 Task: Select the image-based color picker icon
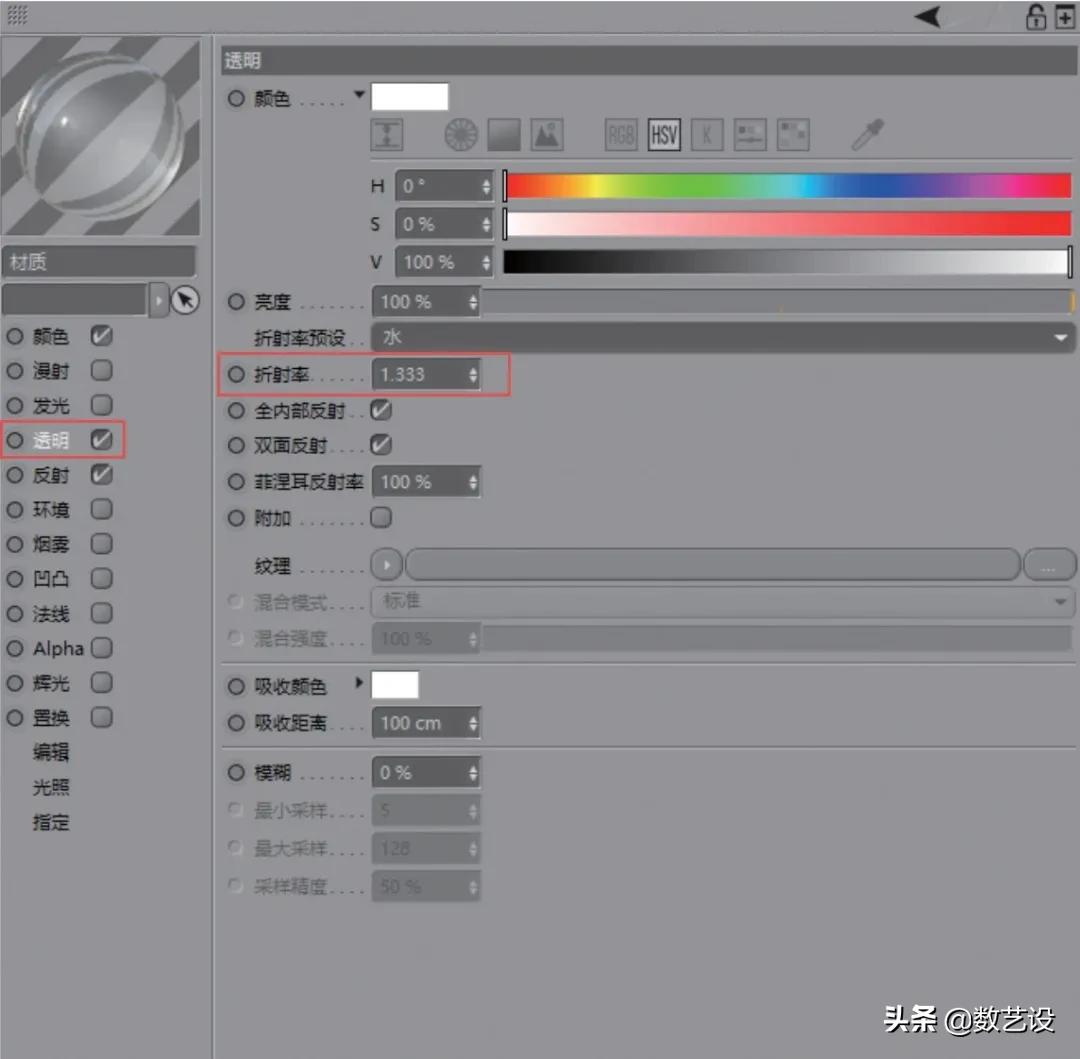(546, 134)
